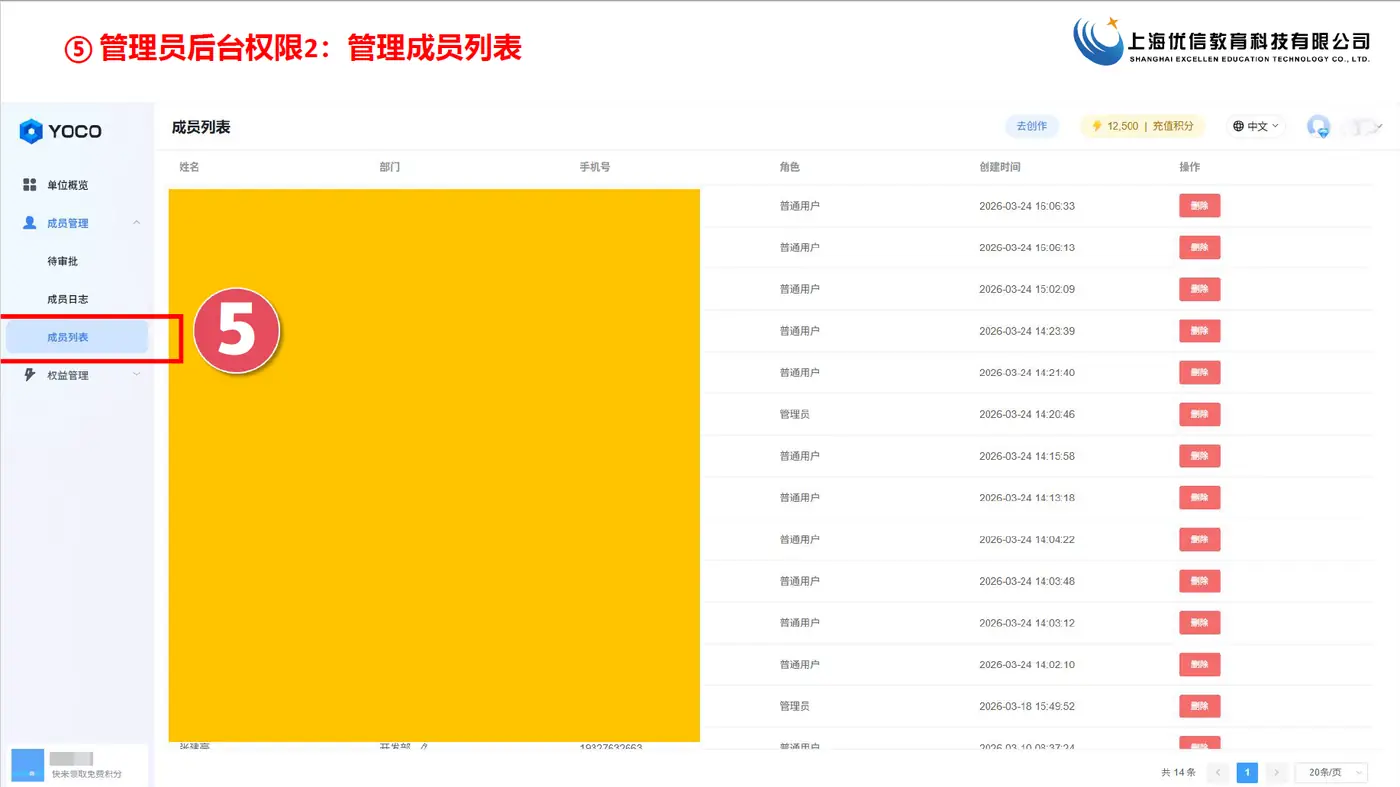Screen dimensions: 1400x787
Task: Click 普通用户 role in 15:06:33 row
Action: coord(799,206)
